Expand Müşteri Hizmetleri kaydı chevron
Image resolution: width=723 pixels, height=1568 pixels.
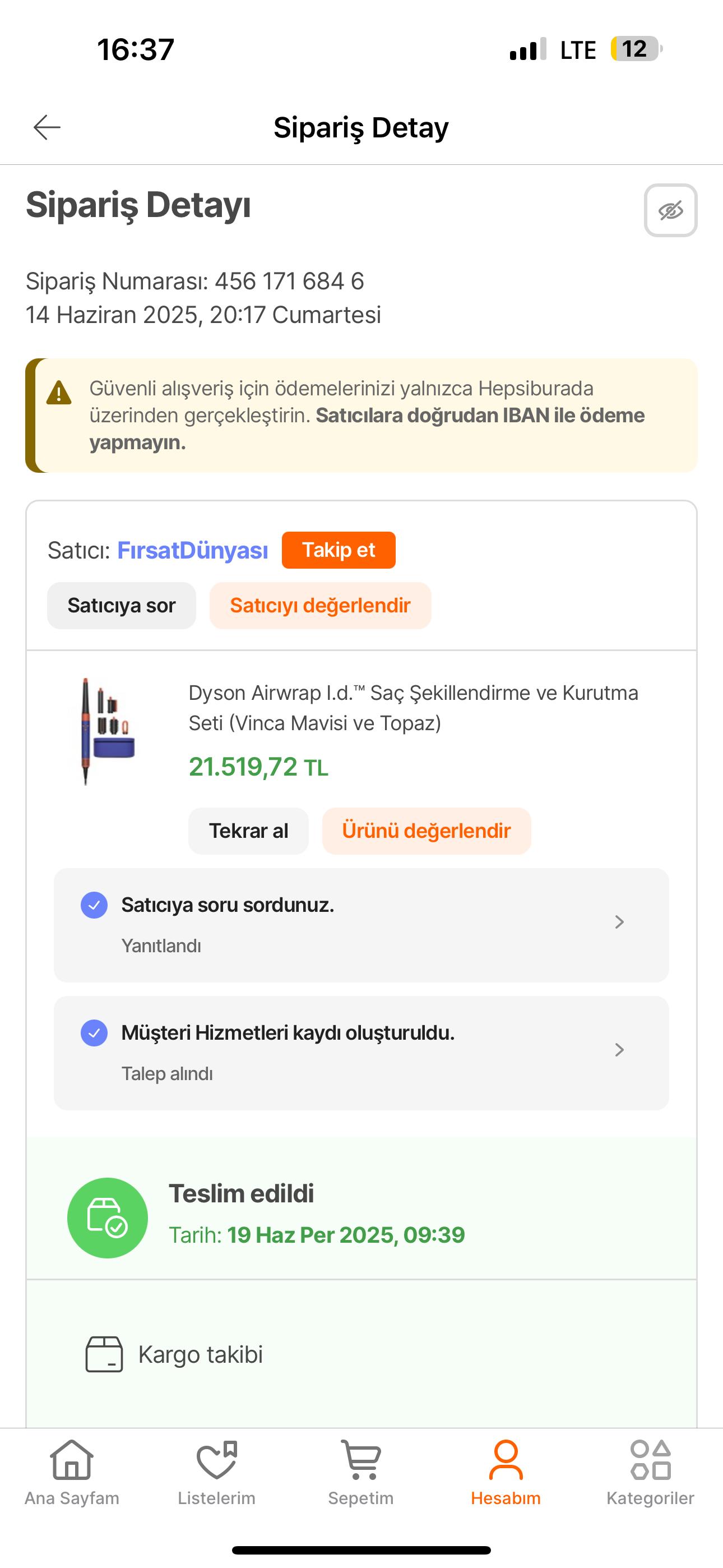(619, 1050)
